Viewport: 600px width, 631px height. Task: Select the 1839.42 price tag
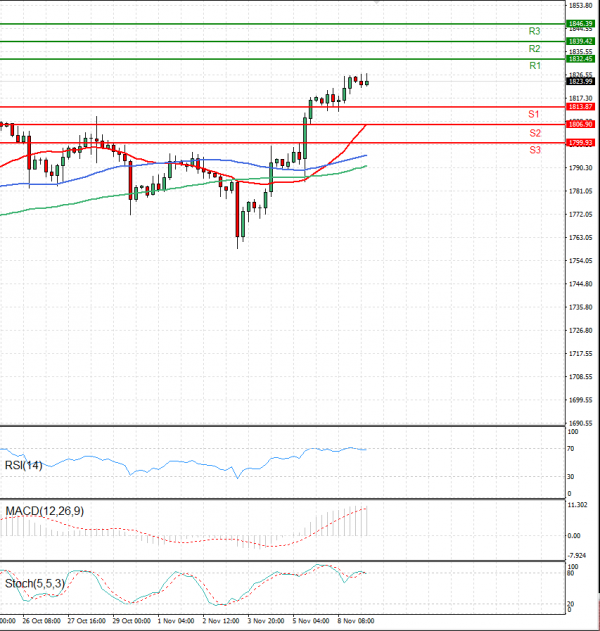tap(580, 41)
